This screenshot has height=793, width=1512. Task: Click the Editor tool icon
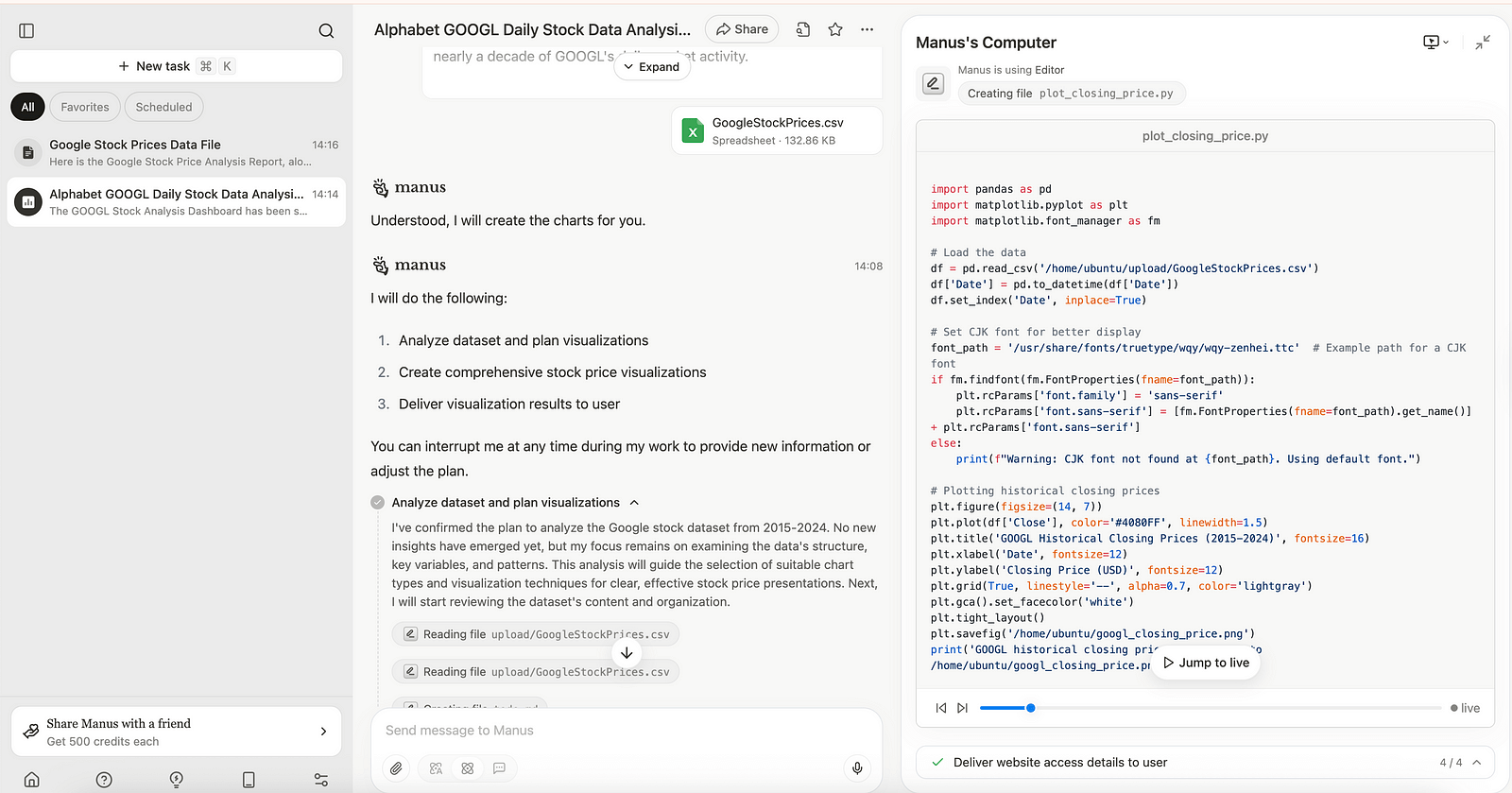pos(933,83)
